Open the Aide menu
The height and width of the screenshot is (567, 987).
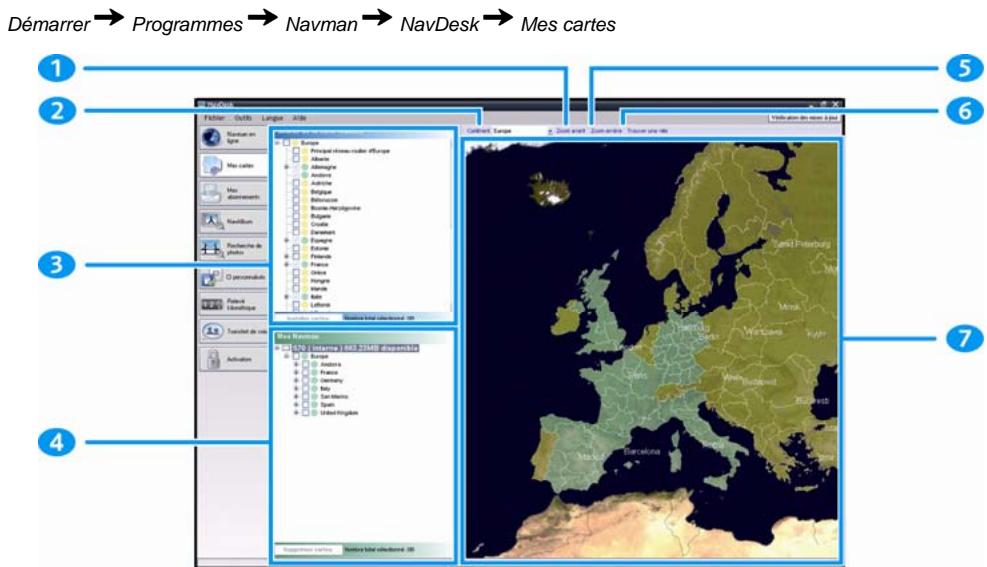pos(300,118)
